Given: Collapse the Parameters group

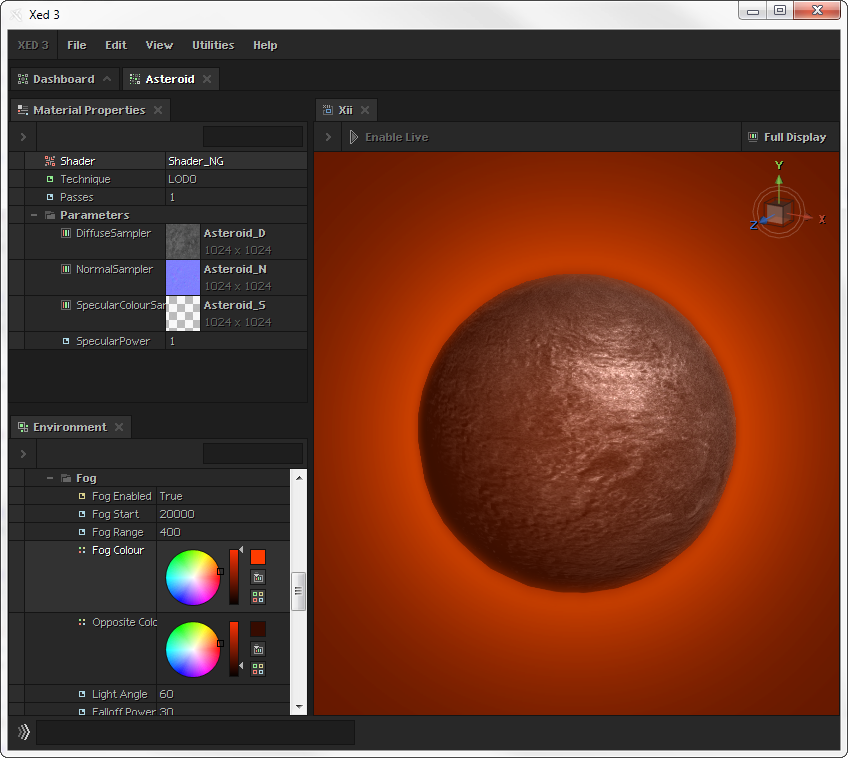Looking at the screenshot, I should [34, 215].
